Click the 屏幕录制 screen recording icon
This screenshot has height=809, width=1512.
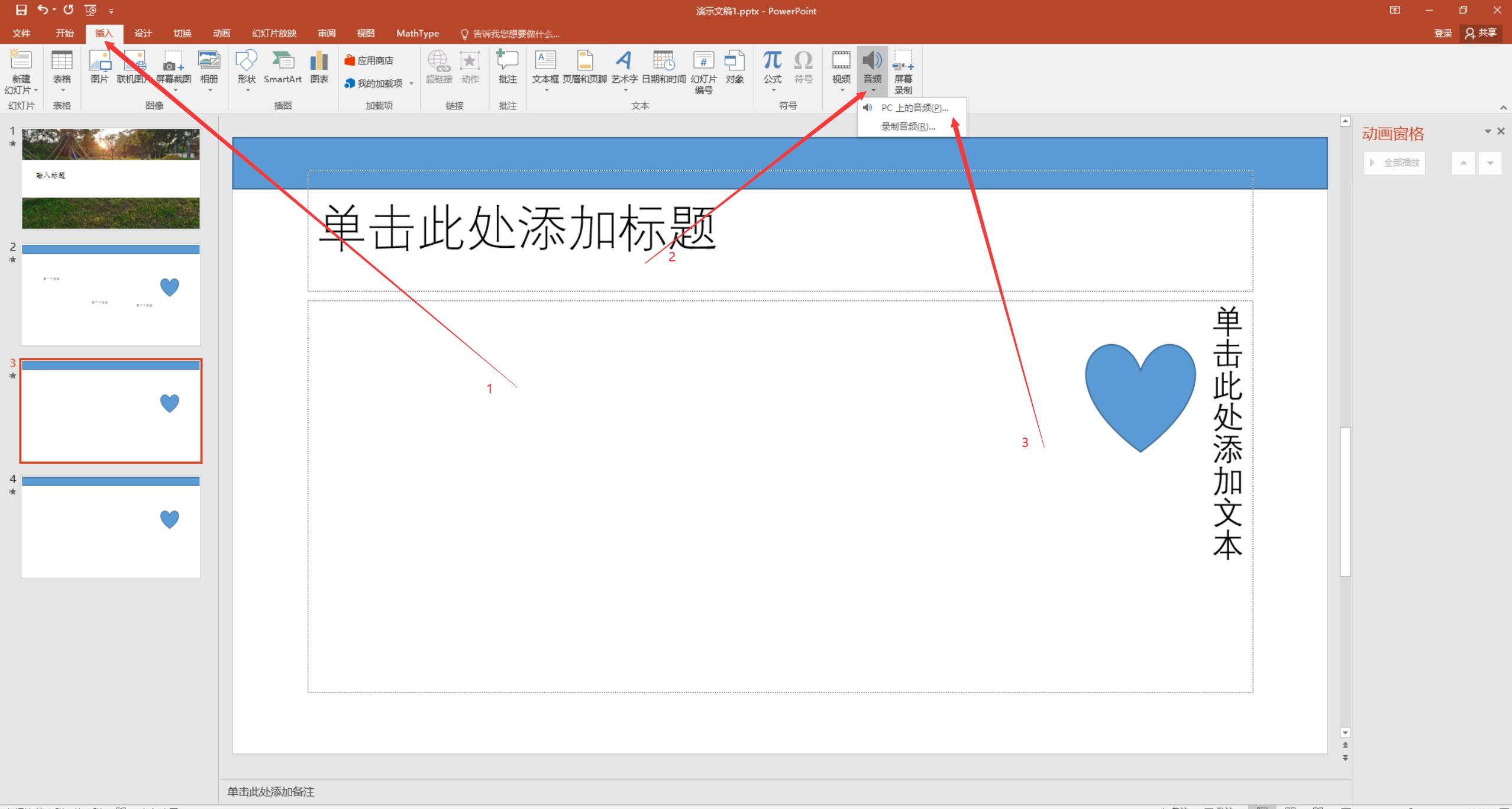[903, 71]
